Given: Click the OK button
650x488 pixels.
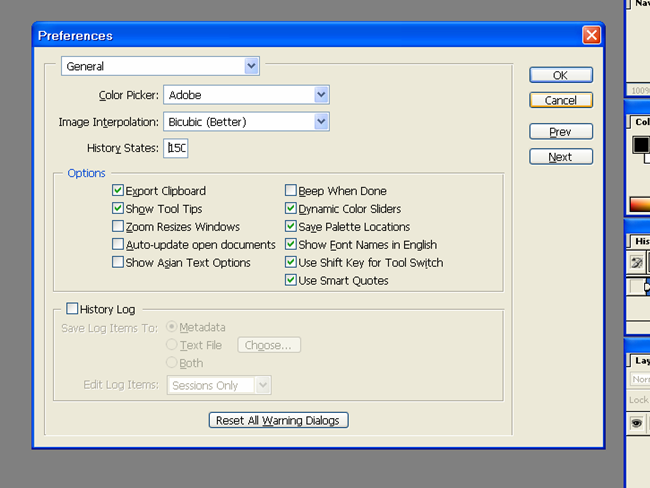Looking at the screenshot, I should pyautogui.click(x=560, y=75).
